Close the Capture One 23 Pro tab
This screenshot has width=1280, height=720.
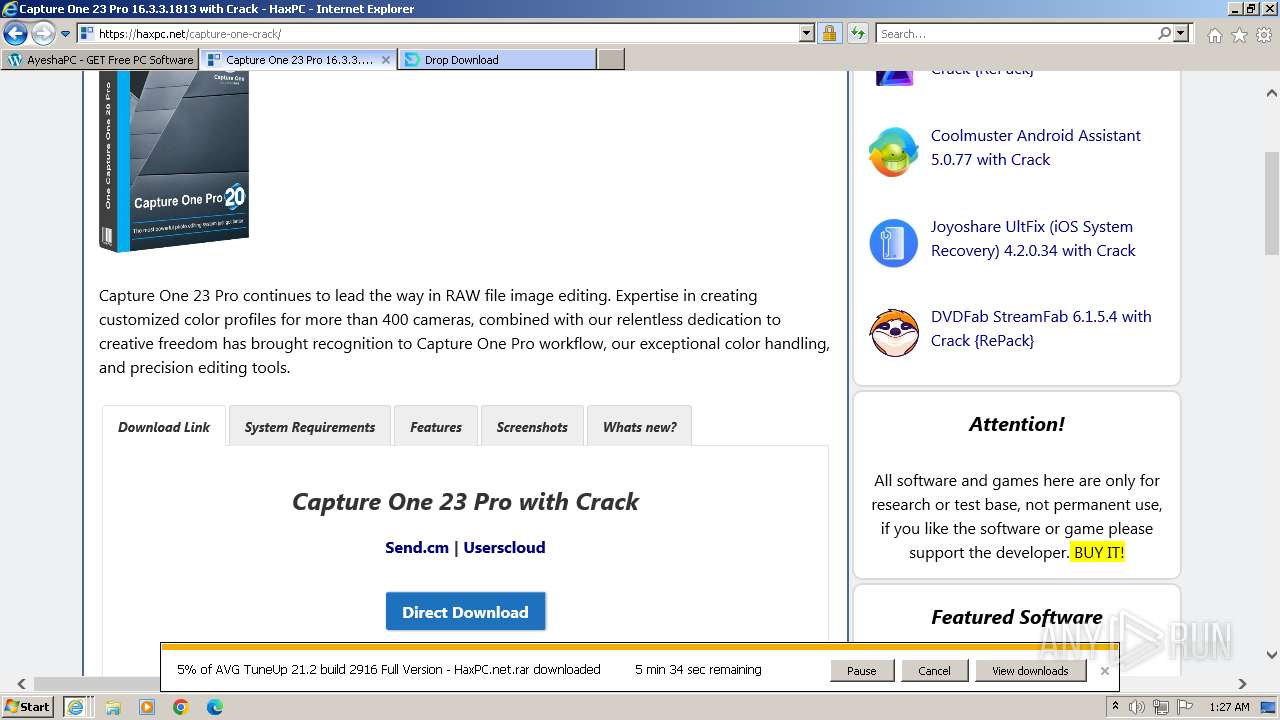click(386, 60)
